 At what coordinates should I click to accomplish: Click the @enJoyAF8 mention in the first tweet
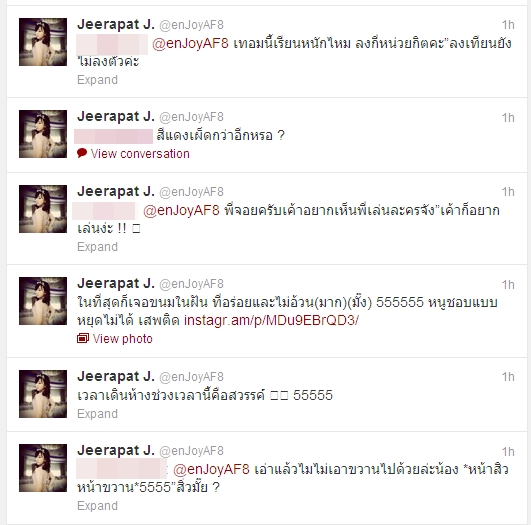(x=190, y=44)
